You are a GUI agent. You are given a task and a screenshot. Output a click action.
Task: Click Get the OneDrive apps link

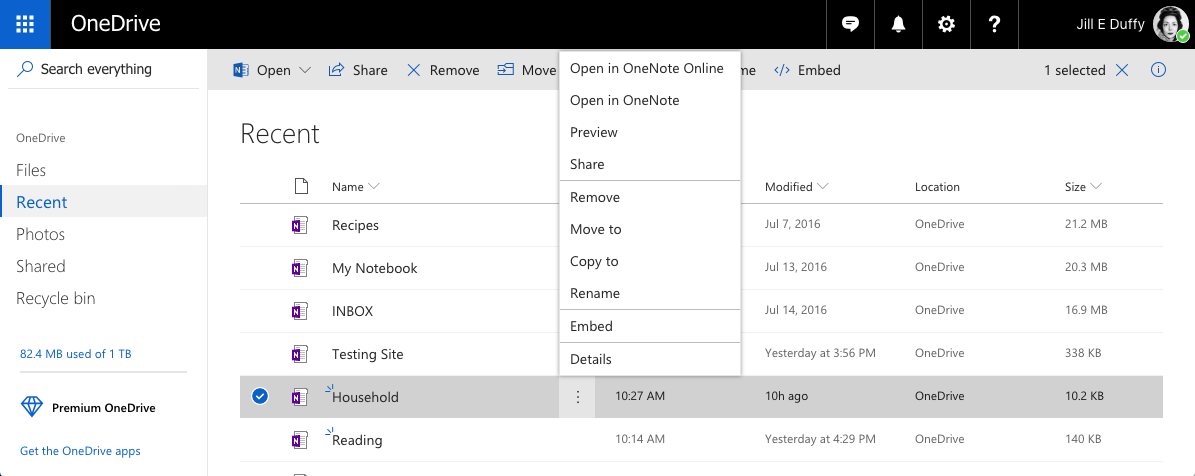coord(80,451)
